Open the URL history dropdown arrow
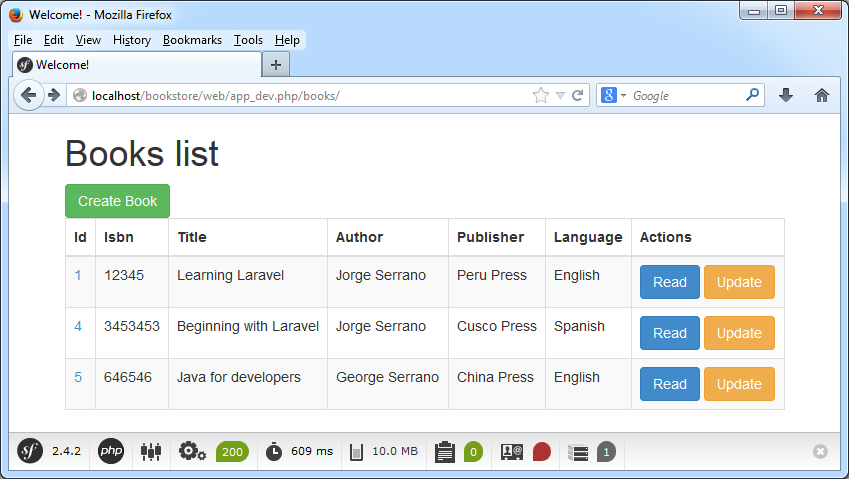Screen dimensions: 849x479 560,96
